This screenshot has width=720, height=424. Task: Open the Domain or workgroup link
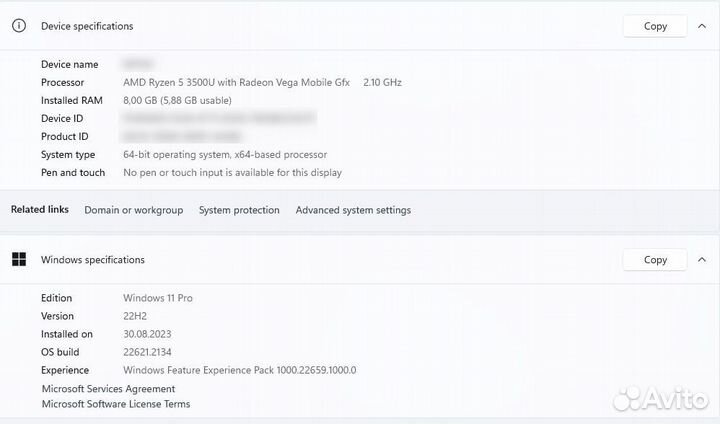click(133, 210)
